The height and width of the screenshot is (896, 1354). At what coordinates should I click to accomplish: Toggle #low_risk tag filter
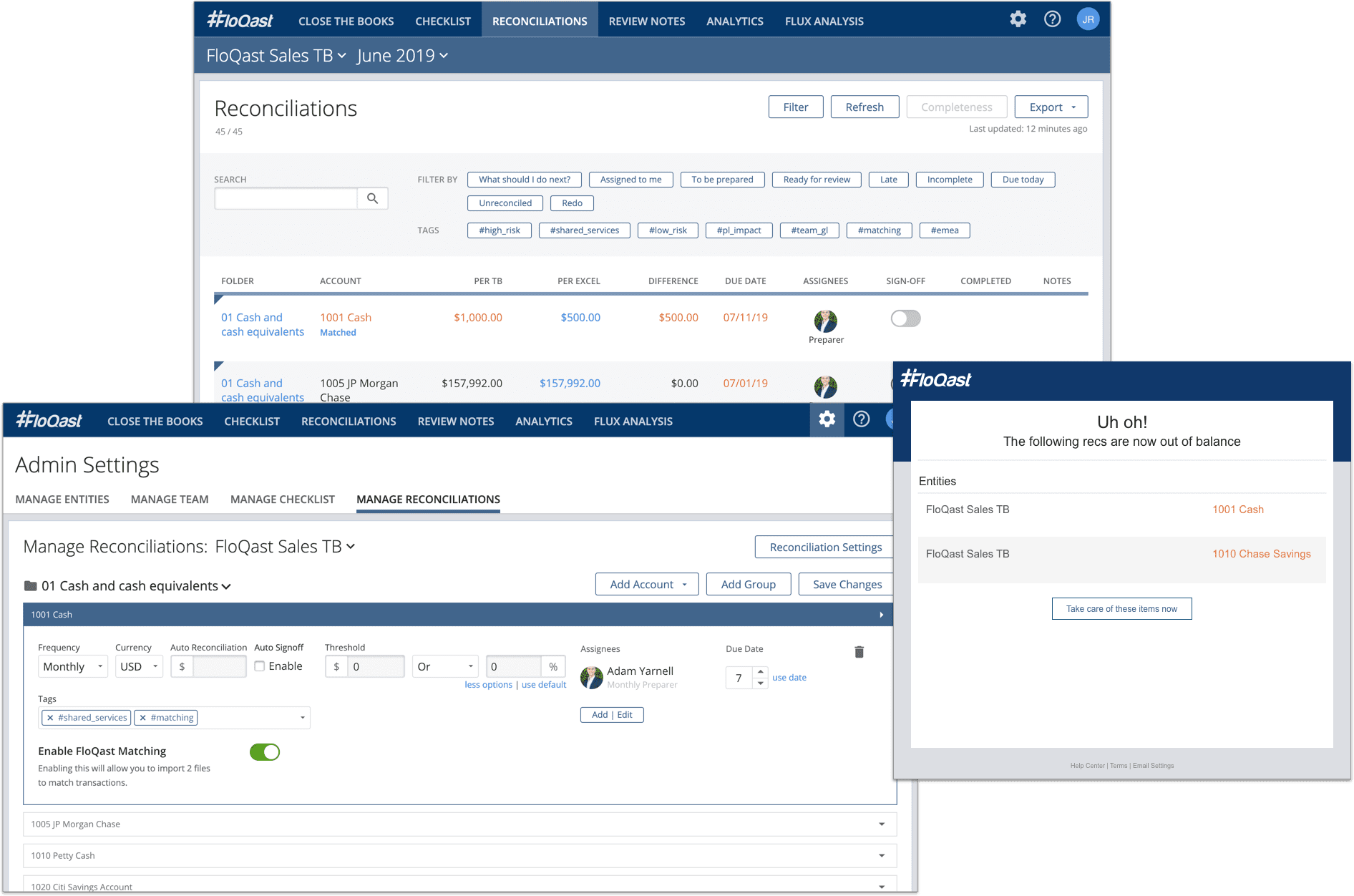(668, 230)
